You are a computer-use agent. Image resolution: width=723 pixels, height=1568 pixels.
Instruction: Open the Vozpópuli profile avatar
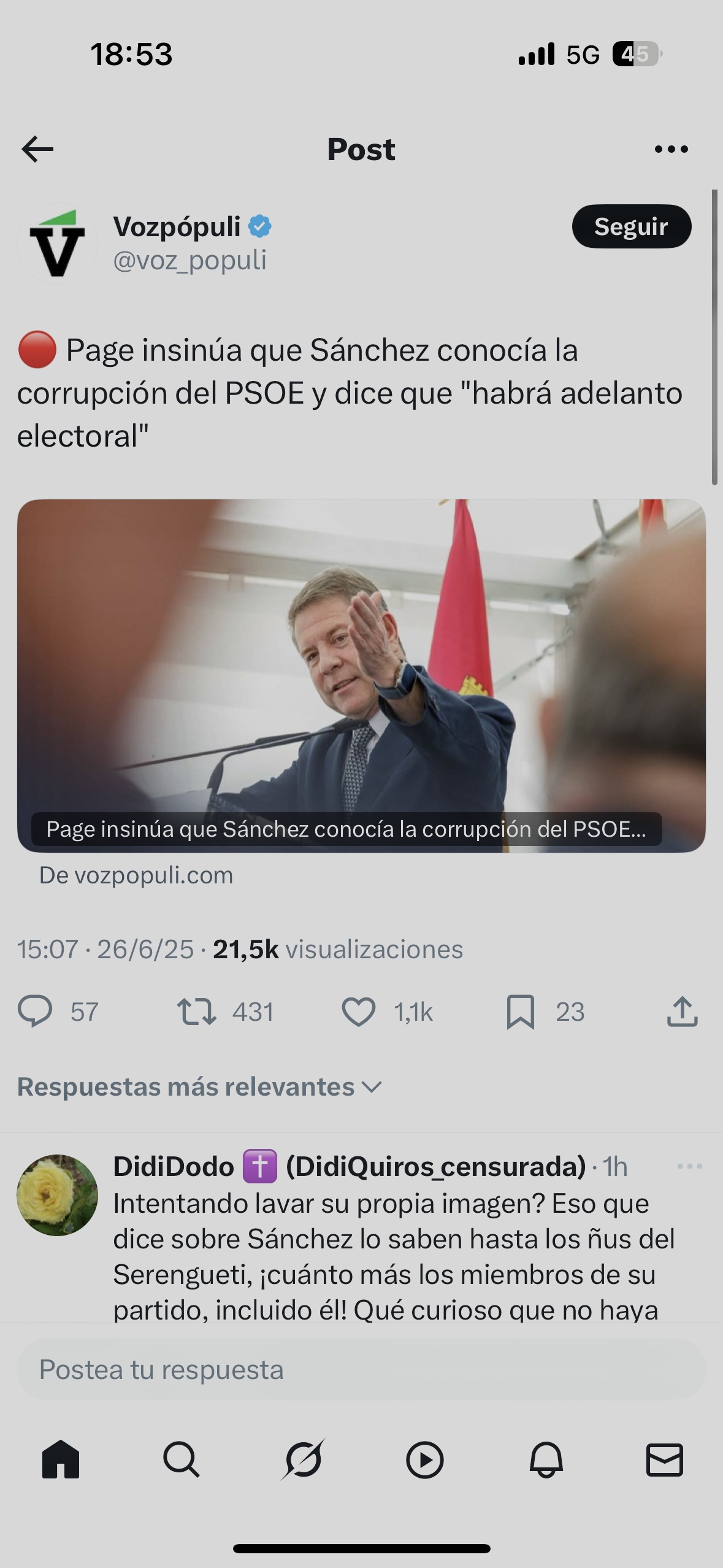tap(57, 243)
